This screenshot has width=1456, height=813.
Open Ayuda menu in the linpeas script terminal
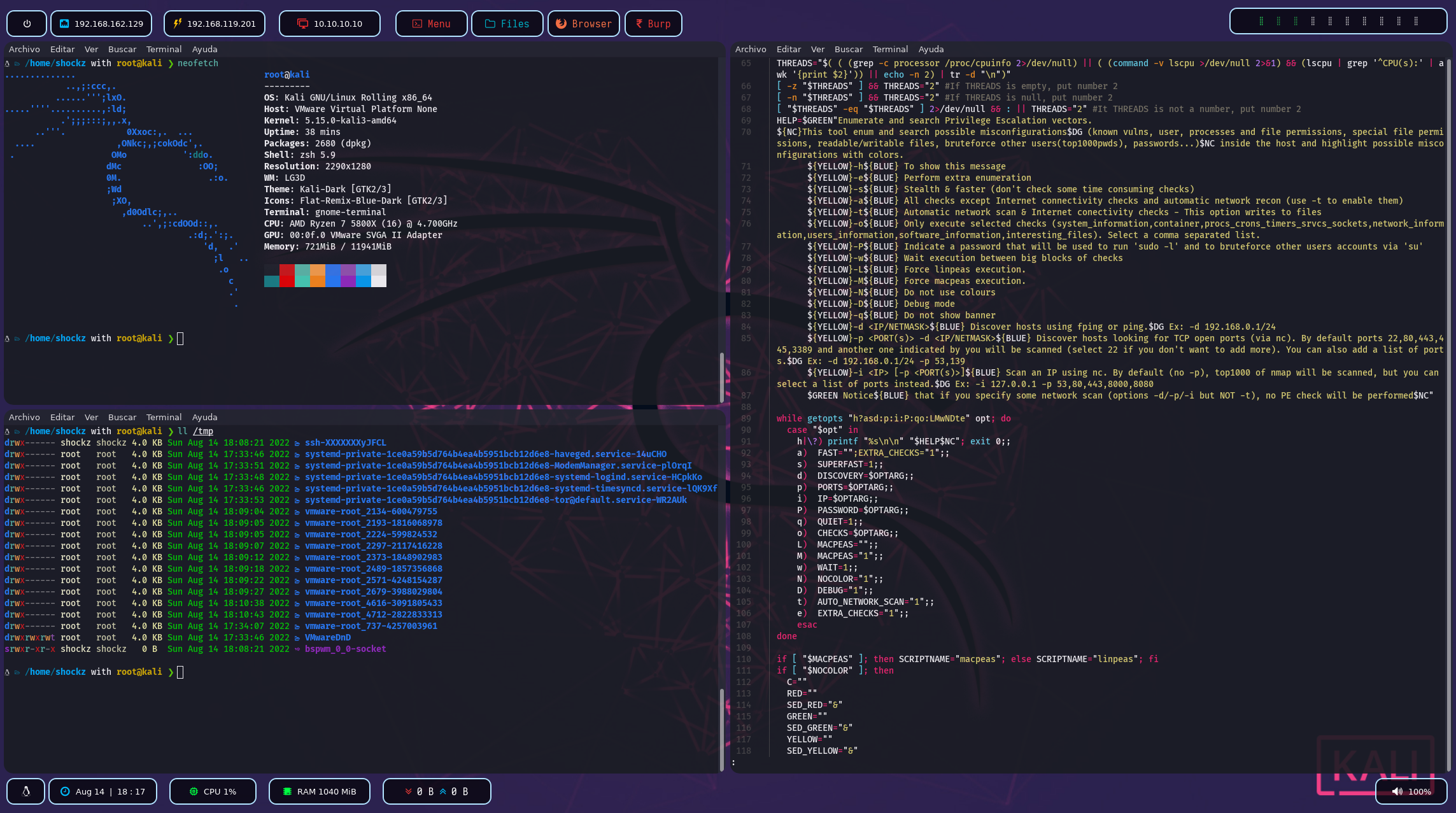point(931,49)
